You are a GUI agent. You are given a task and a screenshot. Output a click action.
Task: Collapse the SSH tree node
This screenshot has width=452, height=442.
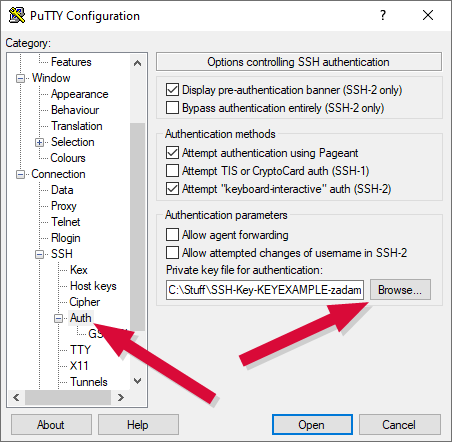tap(39, 255)
